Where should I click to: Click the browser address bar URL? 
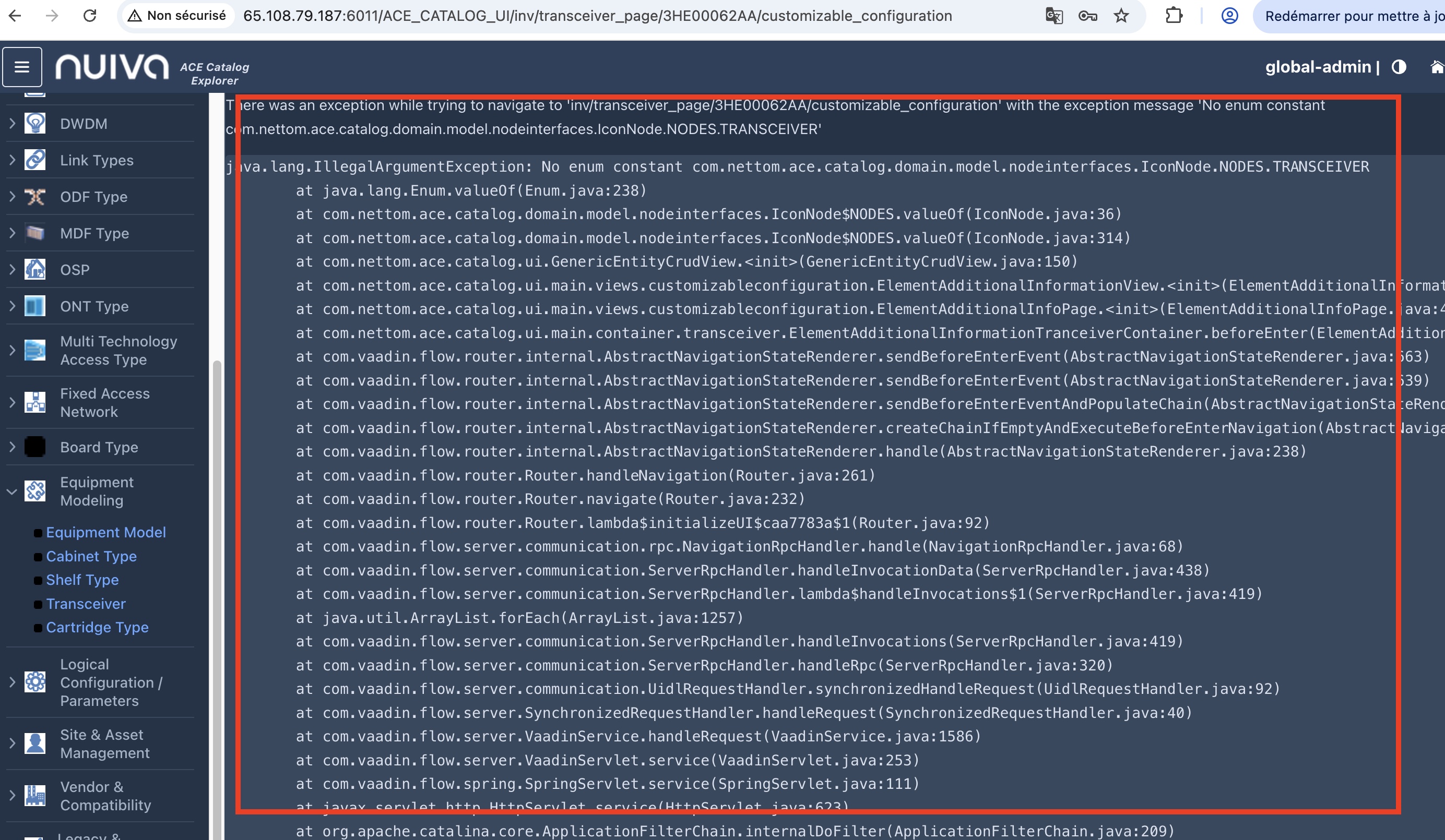point(596,16)
